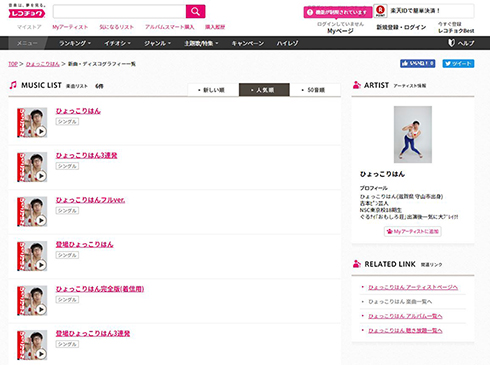Screen dimensions: 490x365
Task: Play preview of ひょっこりはん single
Action: (x=41, y=131)
